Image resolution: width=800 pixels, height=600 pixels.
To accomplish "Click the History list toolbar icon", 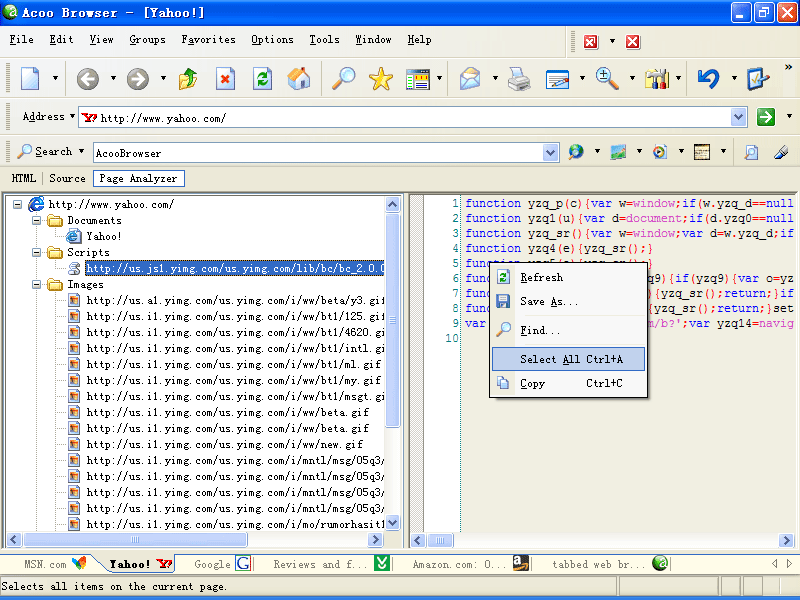I will coord(418,79).
